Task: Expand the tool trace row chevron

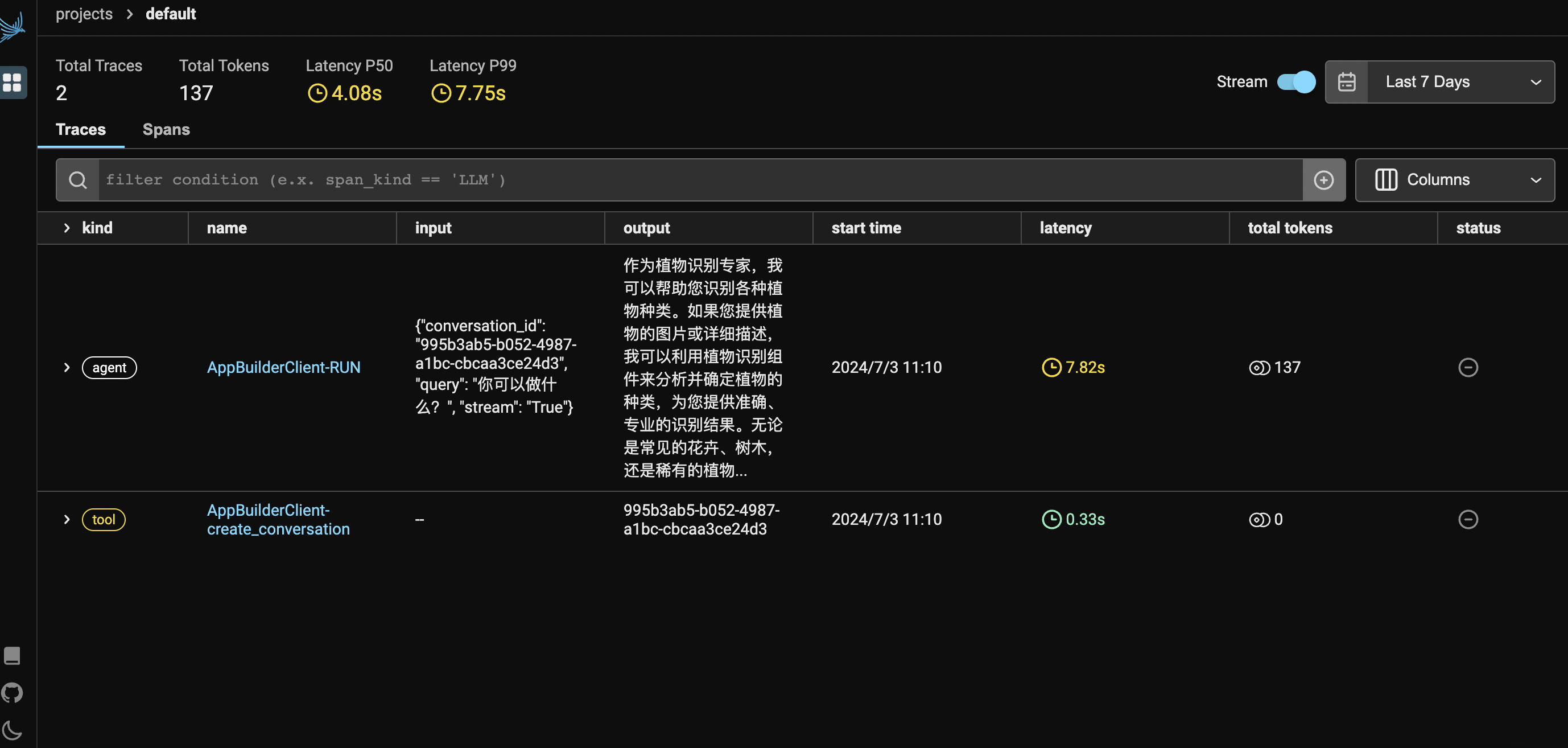Action: 67,520
